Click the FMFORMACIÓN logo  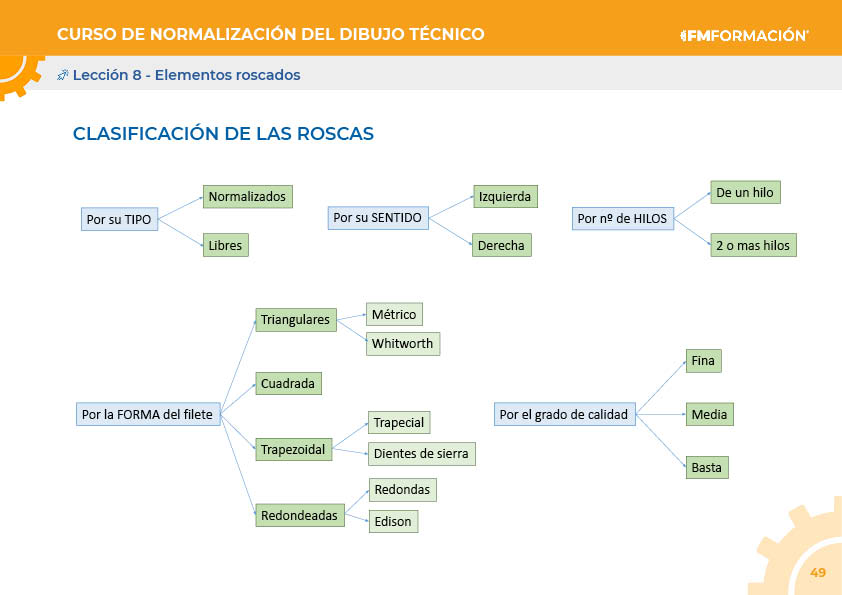pyautogui.click(x=744, y=35)
